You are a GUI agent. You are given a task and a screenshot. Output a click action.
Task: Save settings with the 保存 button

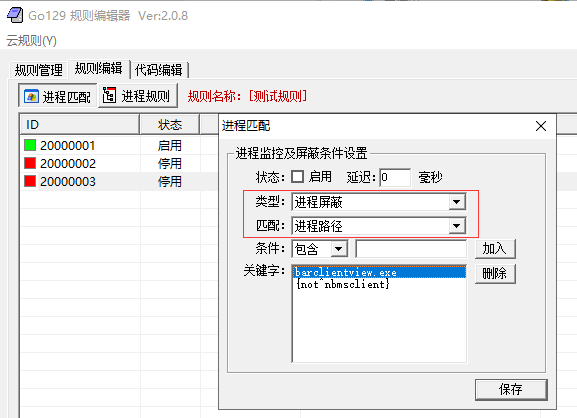511,389
